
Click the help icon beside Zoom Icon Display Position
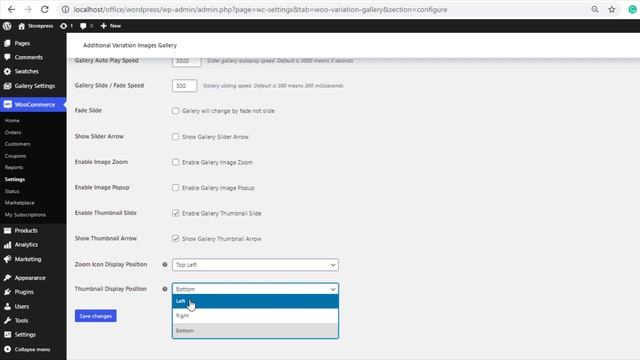(x=165, y=264)
